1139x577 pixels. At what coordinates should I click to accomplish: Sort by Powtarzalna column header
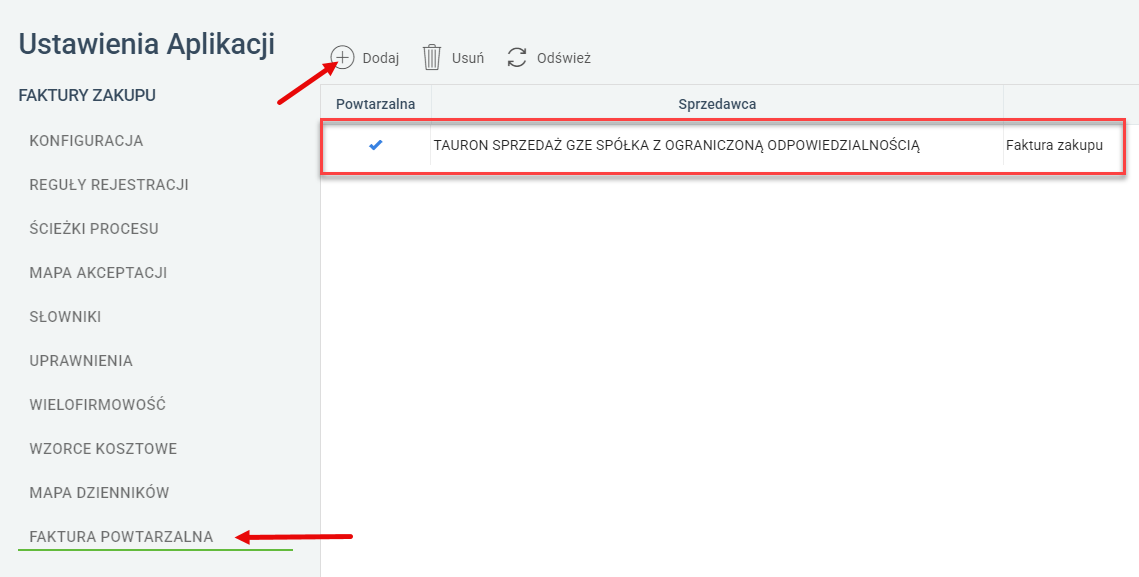[376, 104]
